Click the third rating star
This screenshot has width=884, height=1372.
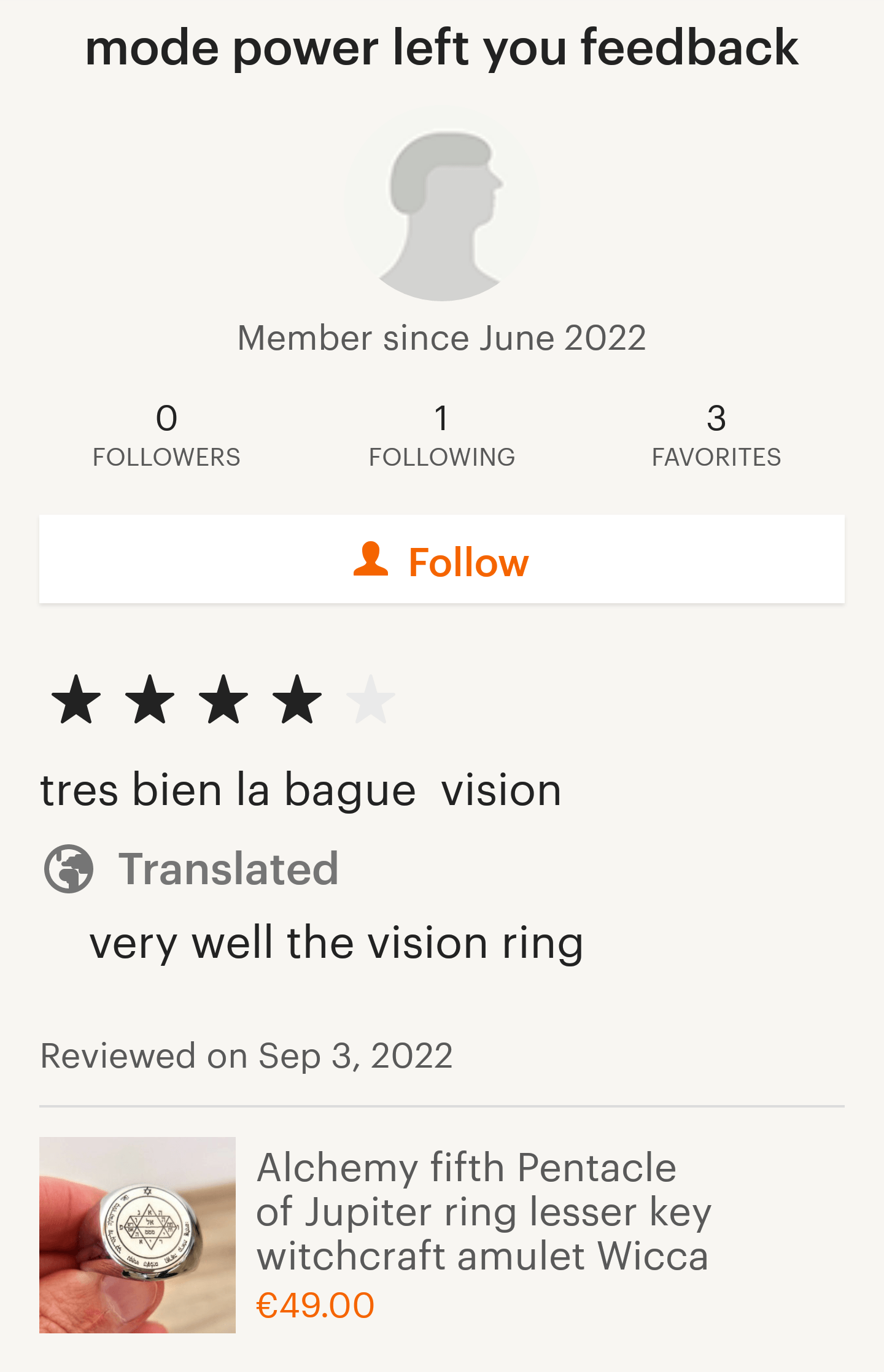223,699
